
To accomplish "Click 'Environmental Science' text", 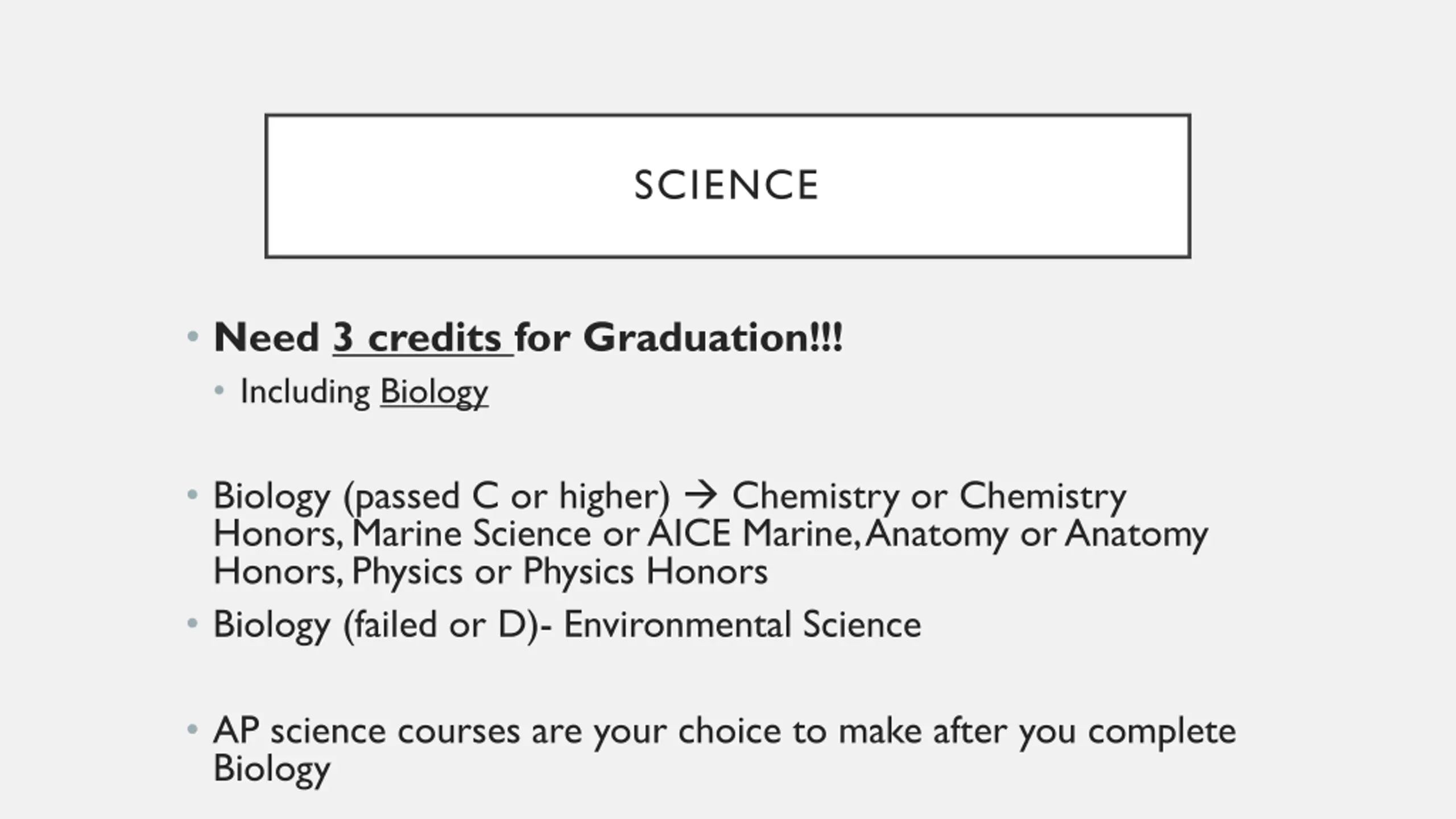I will [742, 624].
